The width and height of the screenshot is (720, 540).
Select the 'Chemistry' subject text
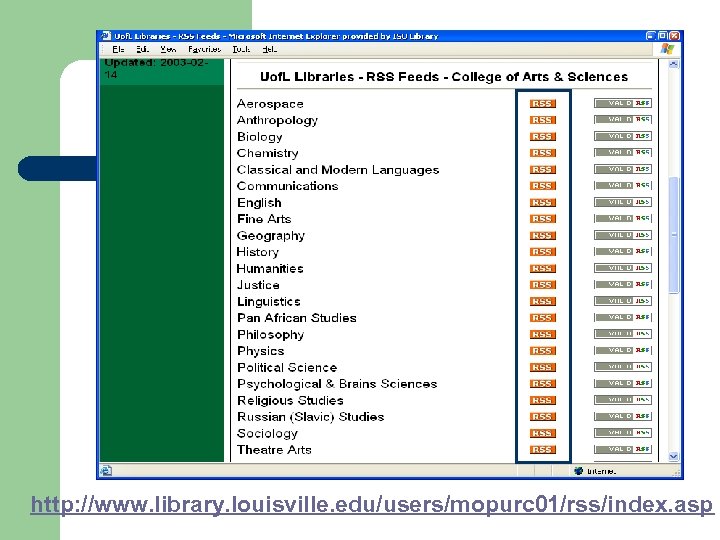pos(268,153)
